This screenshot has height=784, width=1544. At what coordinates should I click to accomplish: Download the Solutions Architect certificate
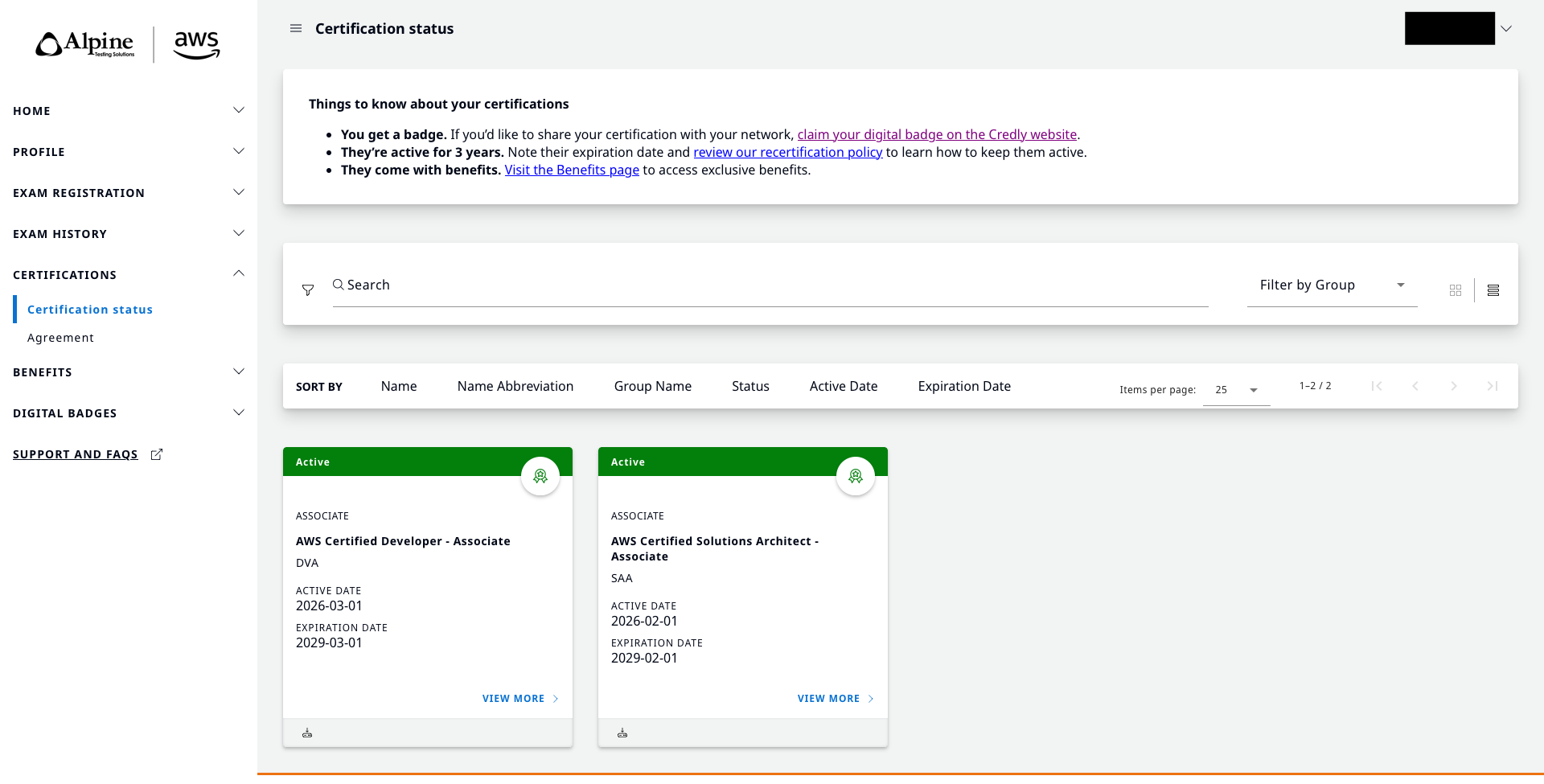coord(622,733)
